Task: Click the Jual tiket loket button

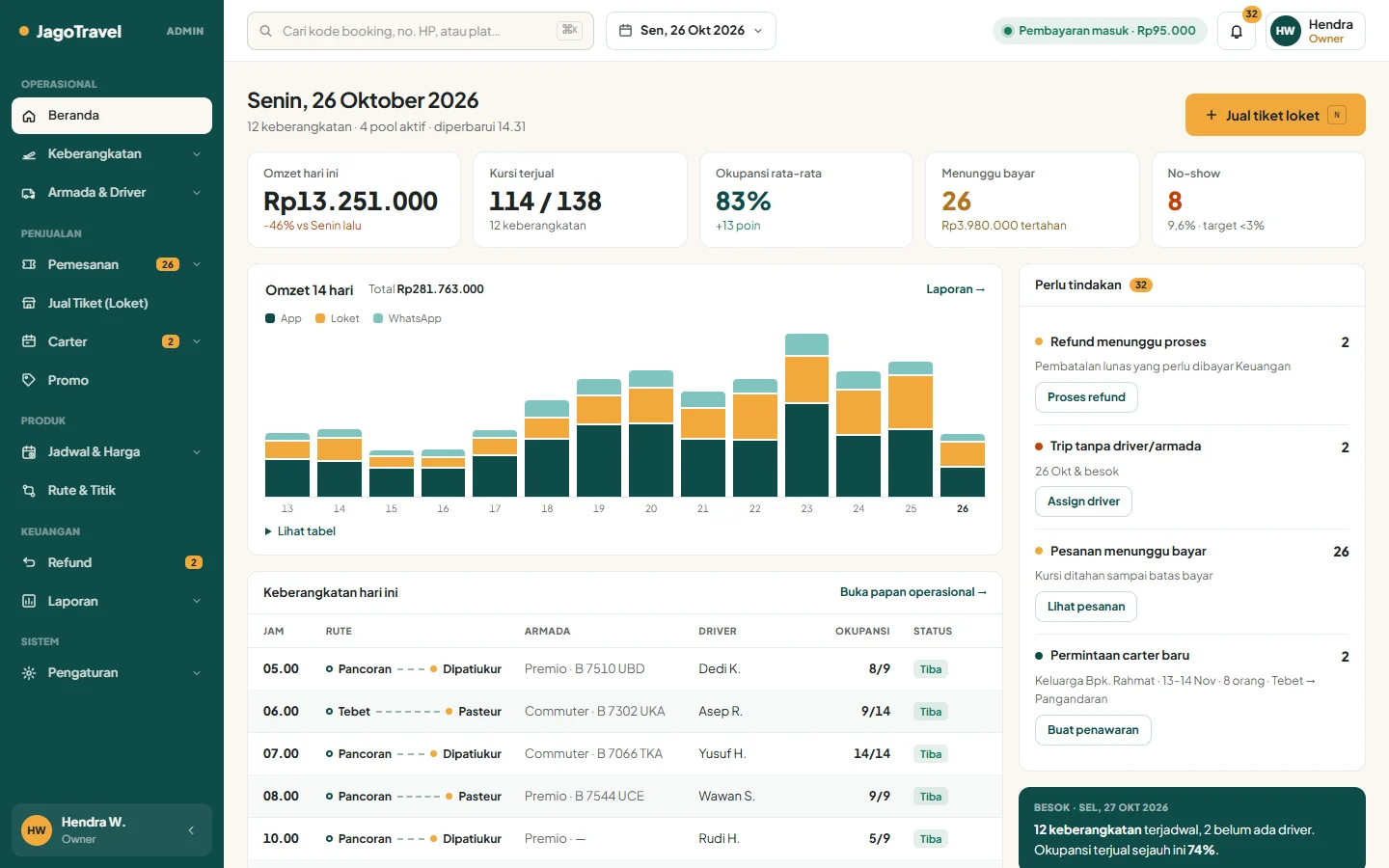Action: tap(1275, 115)
